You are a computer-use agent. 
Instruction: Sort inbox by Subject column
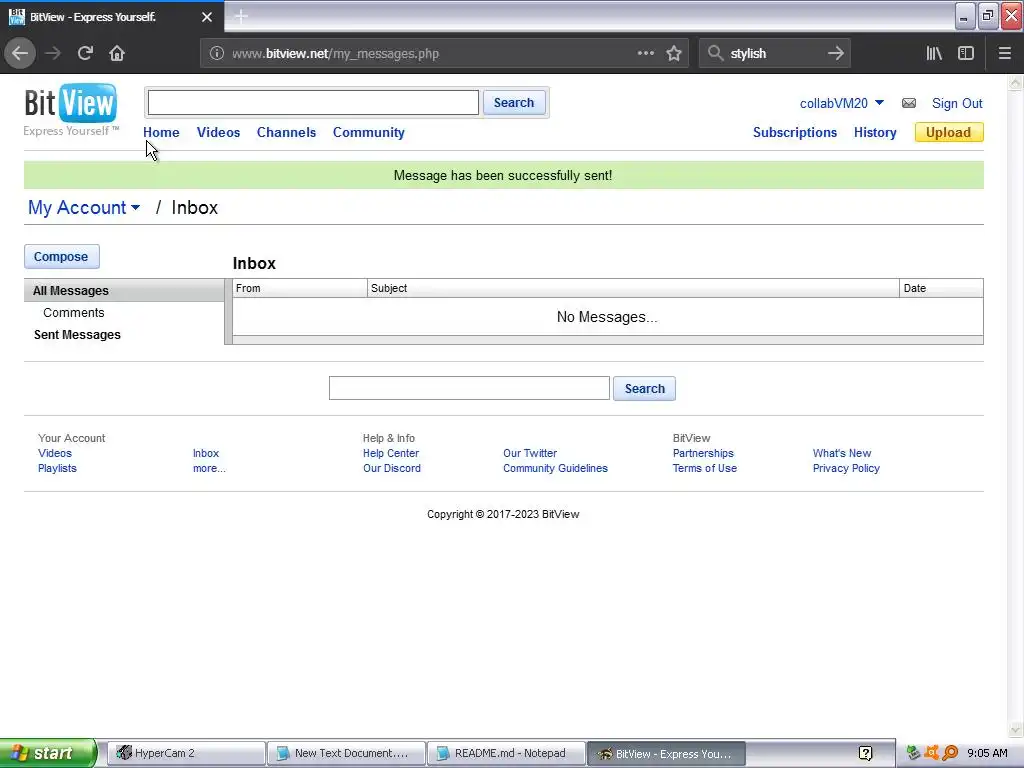coord(633,288)
